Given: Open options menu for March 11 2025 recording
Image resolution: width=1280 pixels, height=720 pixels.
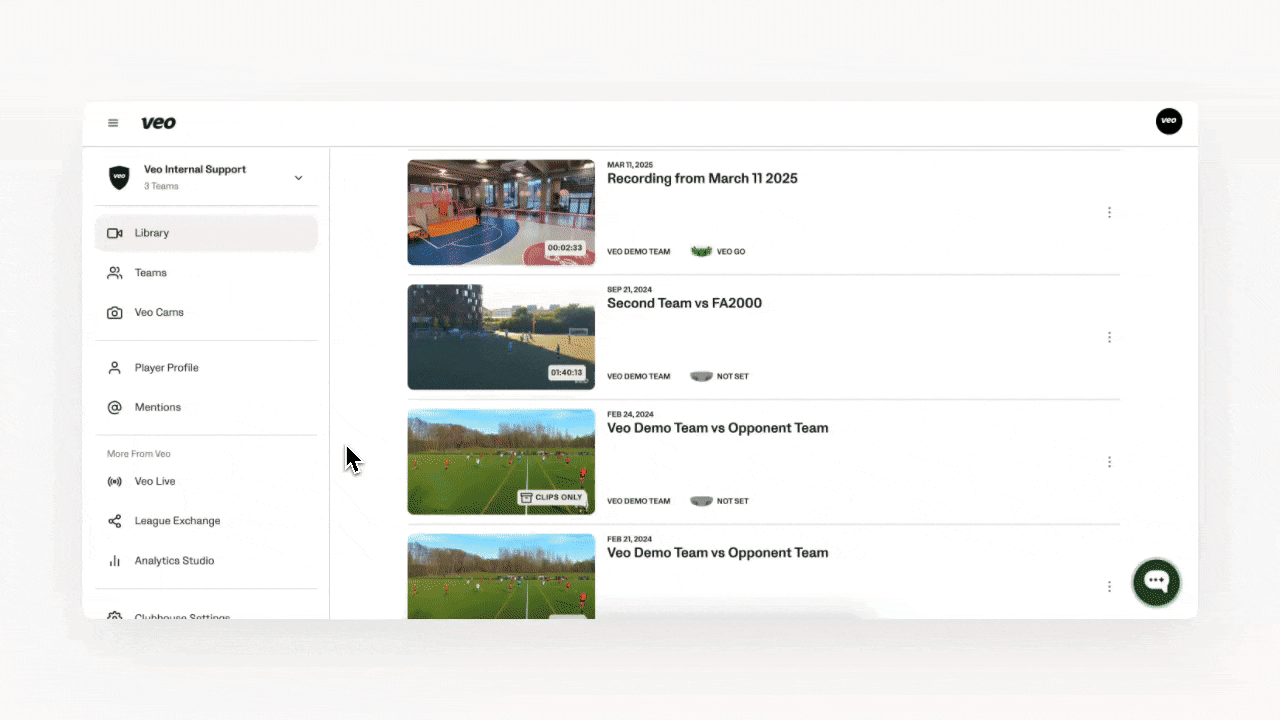Looking at the screenshot, I should tap(1109, 212).
